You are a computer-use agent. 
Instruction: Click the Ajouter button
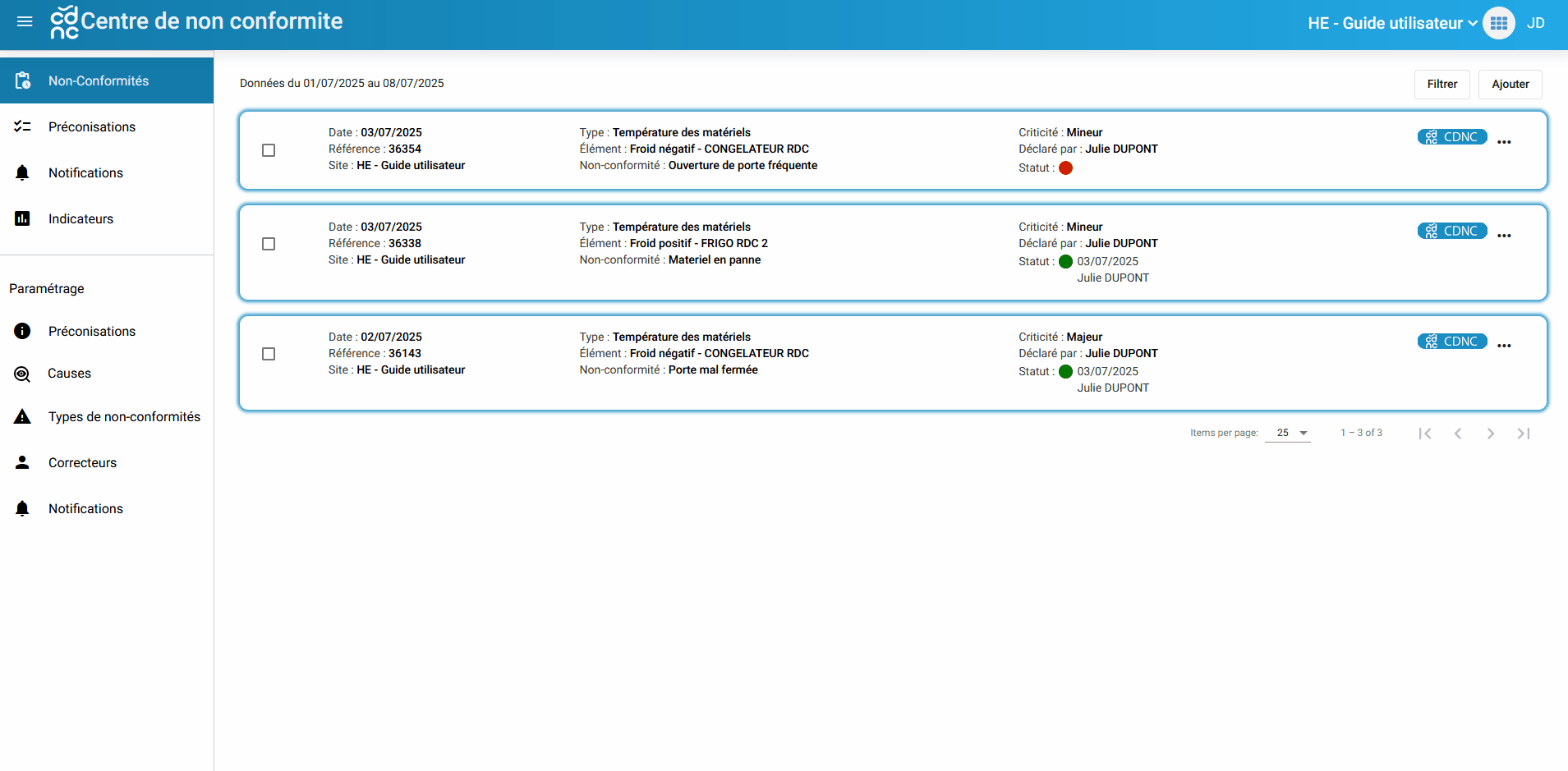(x=1511, y=84)
